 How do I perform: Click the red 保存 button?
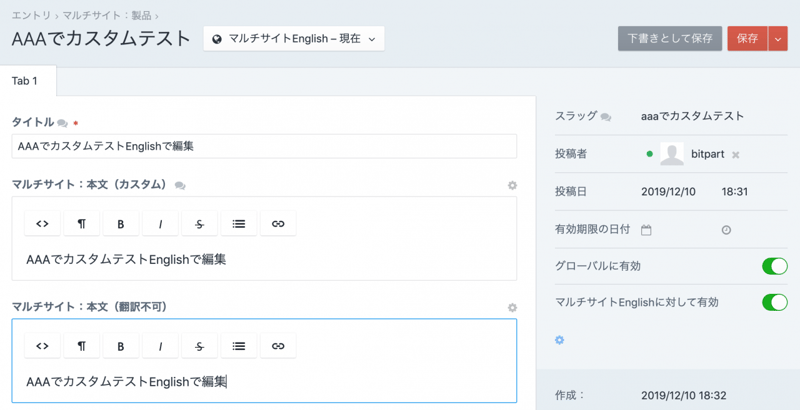(x=746, y=39)
